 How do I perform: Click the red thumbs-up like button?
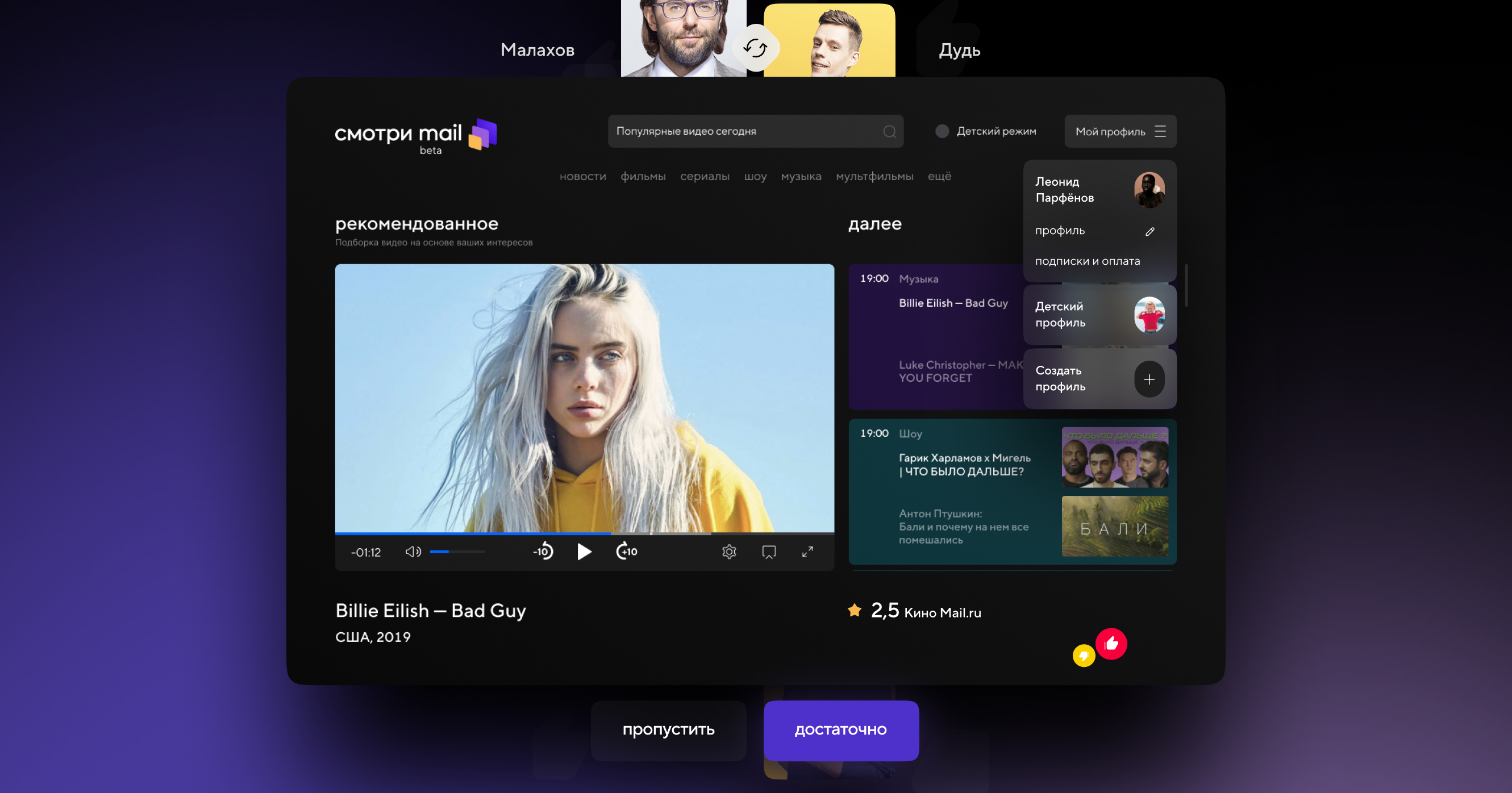click(1111, 644)
